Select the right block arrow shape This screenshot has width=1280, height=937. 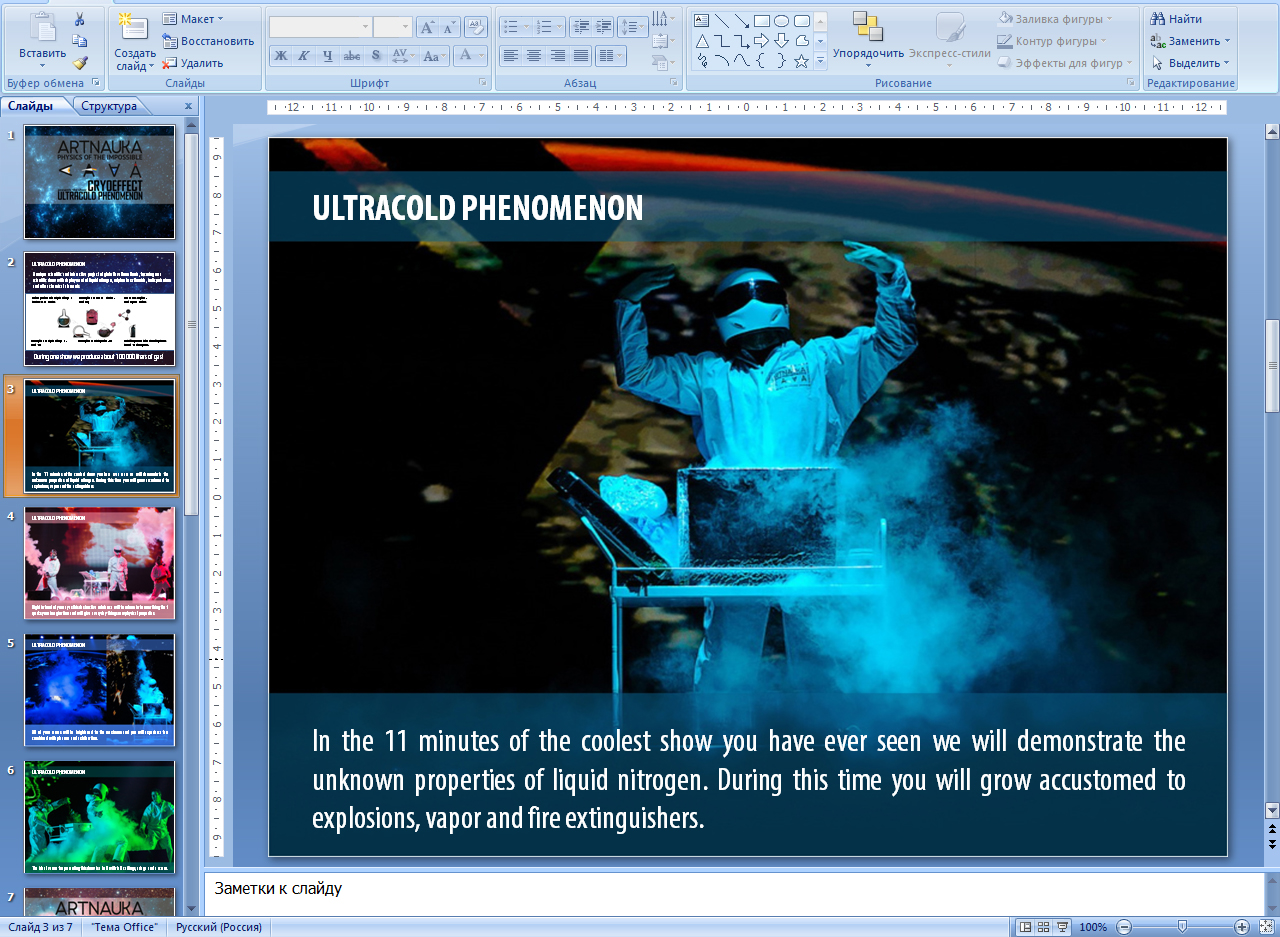[762, 41]
